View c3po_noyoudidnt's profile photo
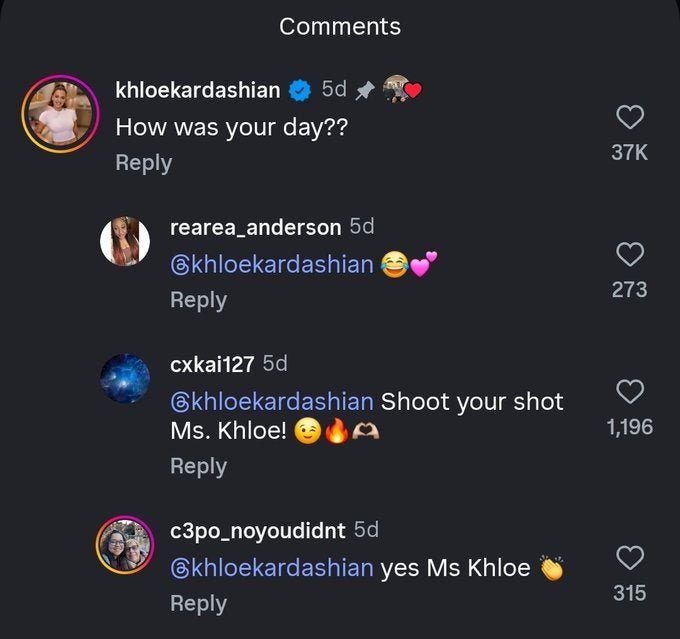Viewport: 680px width, 639px height. coord(125,544)
